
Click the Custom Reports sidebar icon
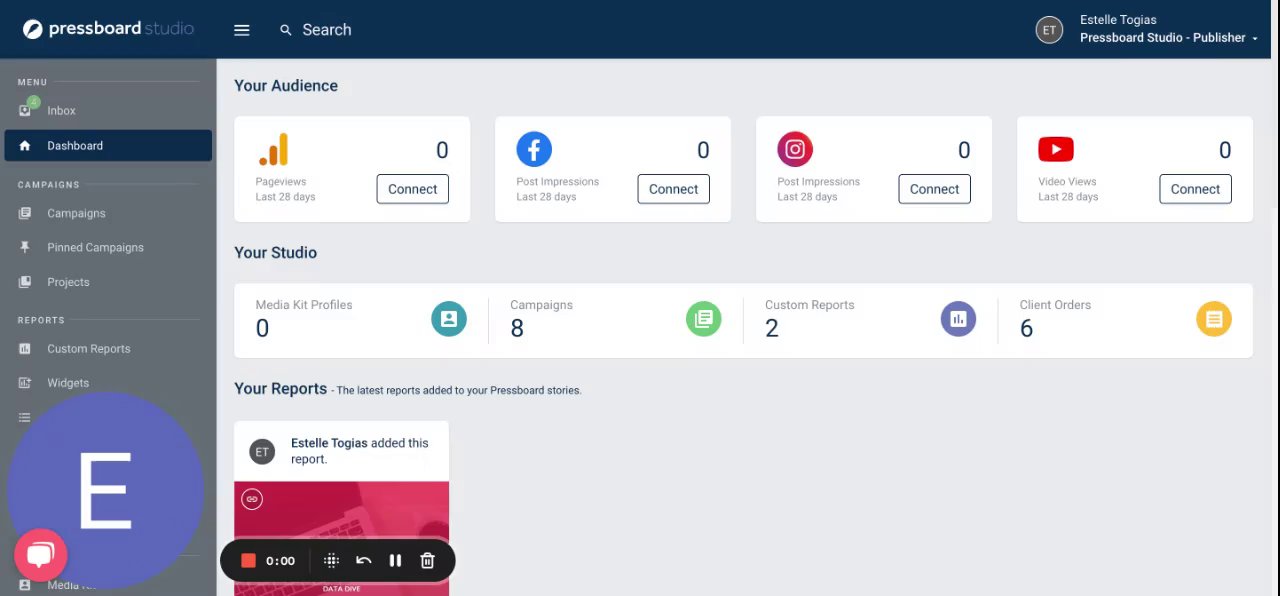point(25,349)
